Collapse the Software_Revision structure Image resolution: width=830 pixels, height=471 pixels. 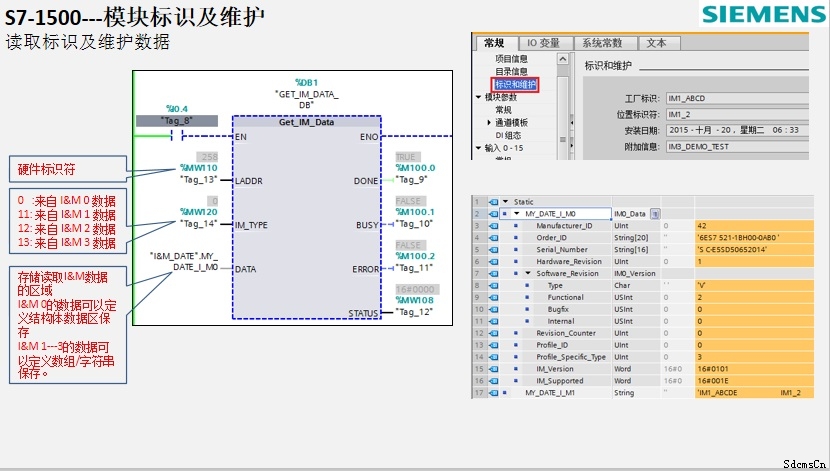click(528, 273)
